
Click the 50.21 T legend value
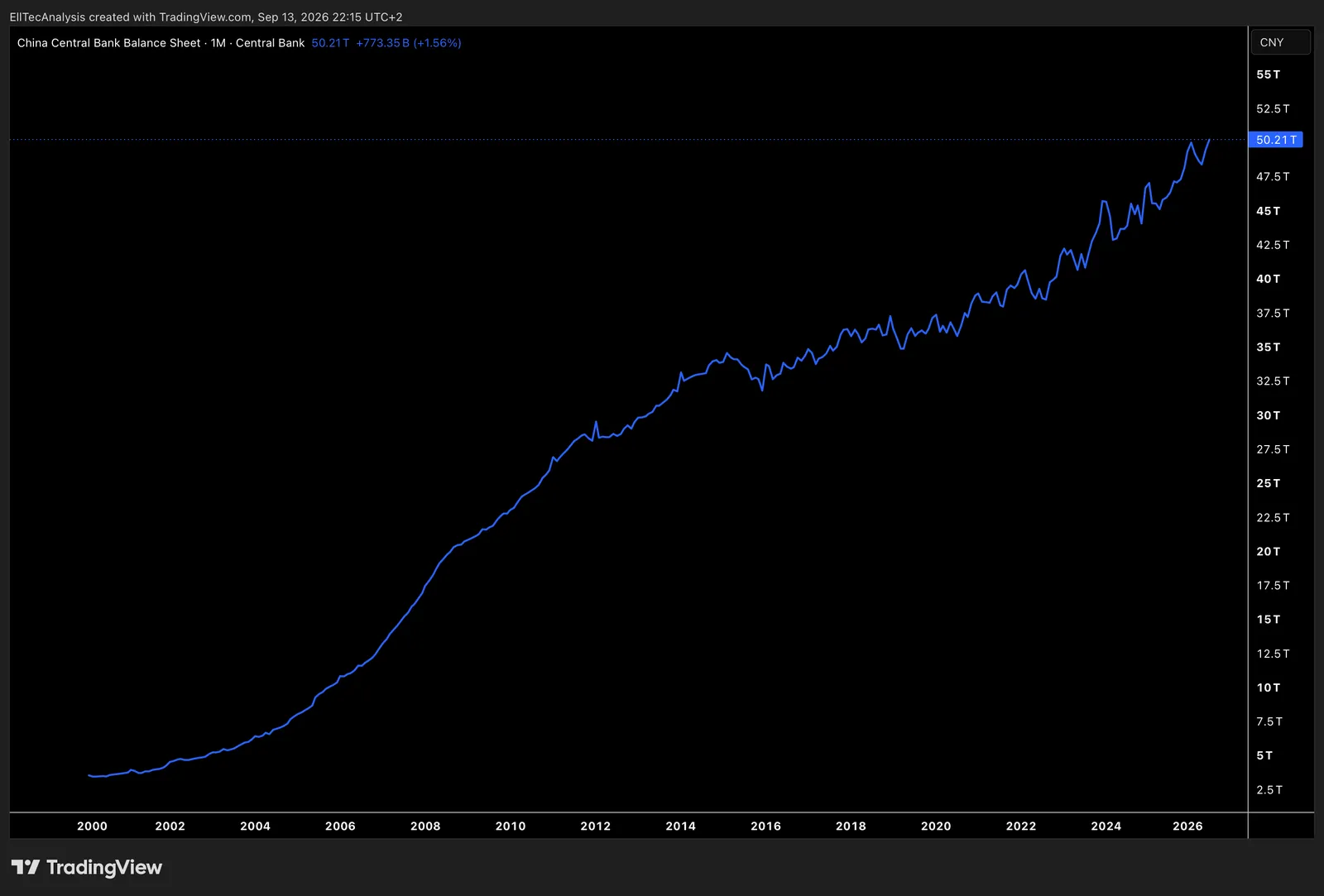coord(330,43)
